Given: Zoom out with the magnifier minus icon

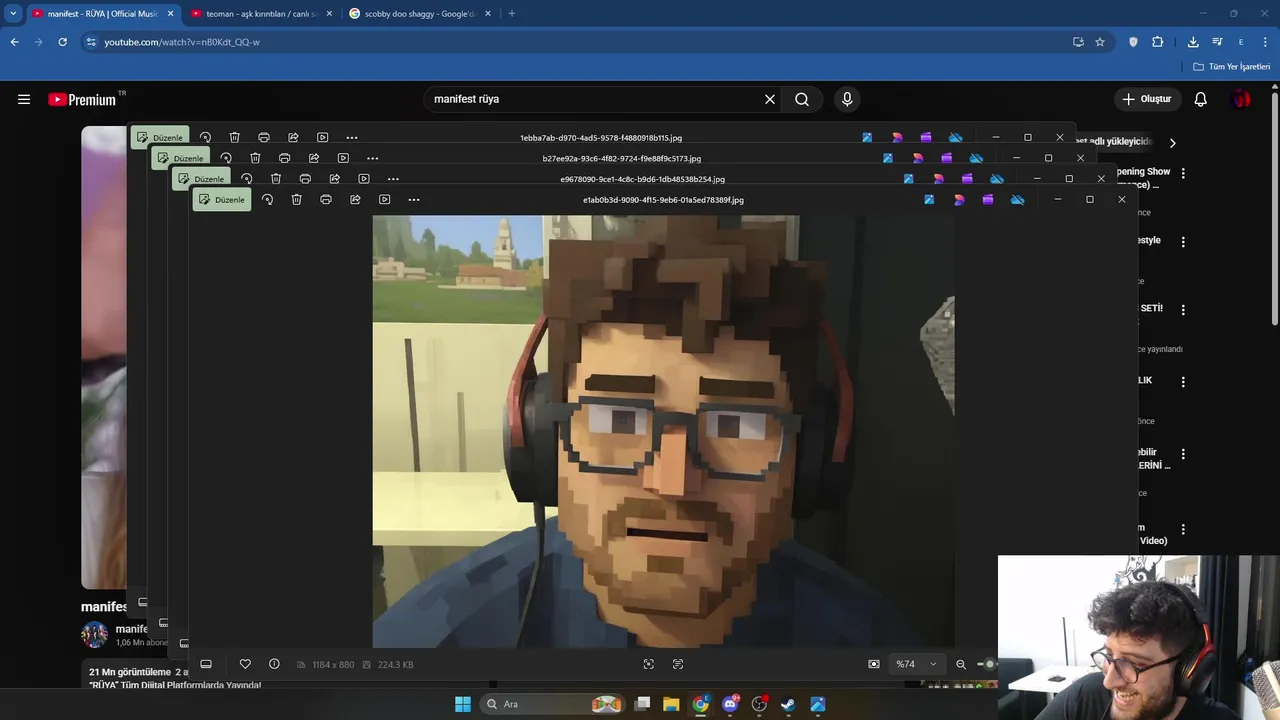Looking at the screenshot, I should [961, 664].
